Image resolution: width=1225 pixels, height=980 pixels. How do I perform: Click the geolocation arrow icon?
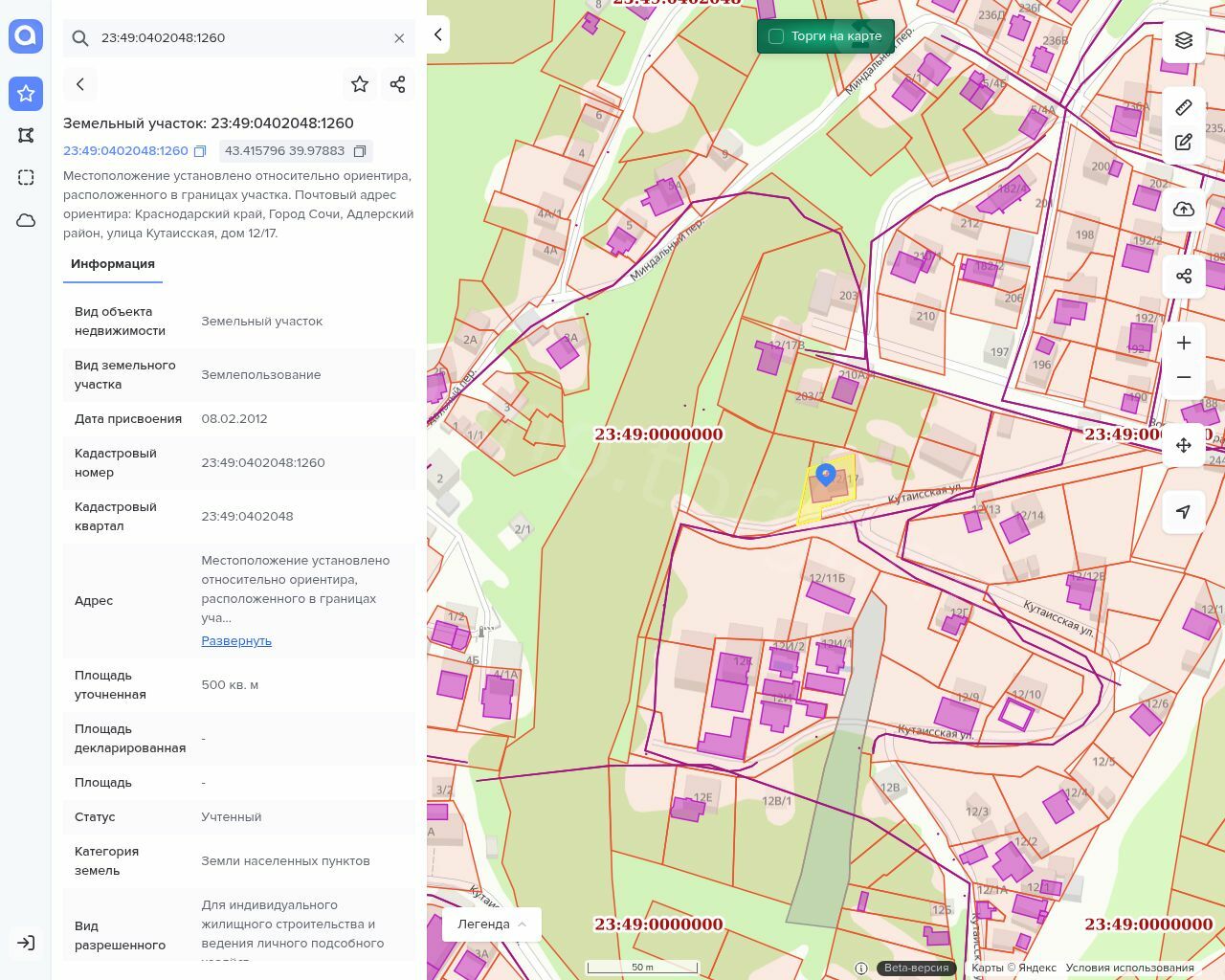(x=1184, y=512)
